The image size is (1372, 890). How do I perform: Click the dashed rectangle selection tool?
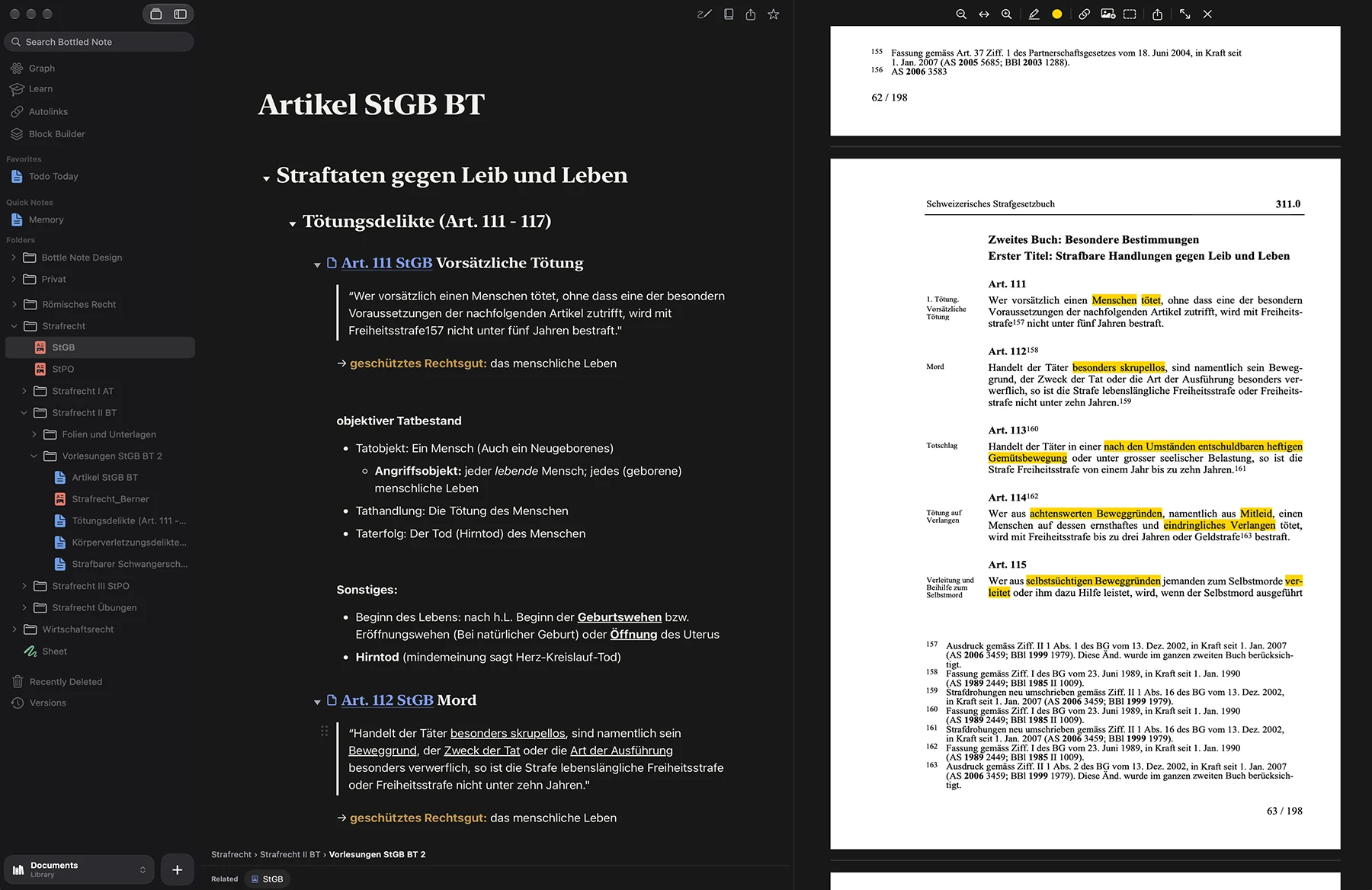pyautogui.click(x=1130, y=14)
